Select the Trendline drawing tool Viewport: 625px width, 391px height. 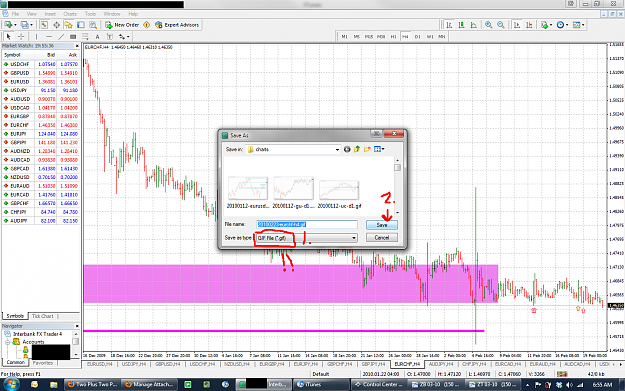(x=61, y=36)
